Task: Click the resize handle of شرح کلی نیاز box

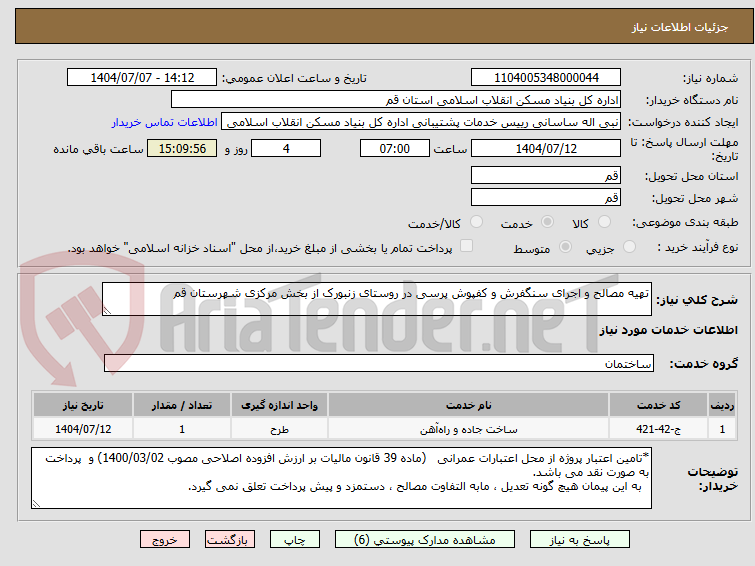Action: click(107, 311)
